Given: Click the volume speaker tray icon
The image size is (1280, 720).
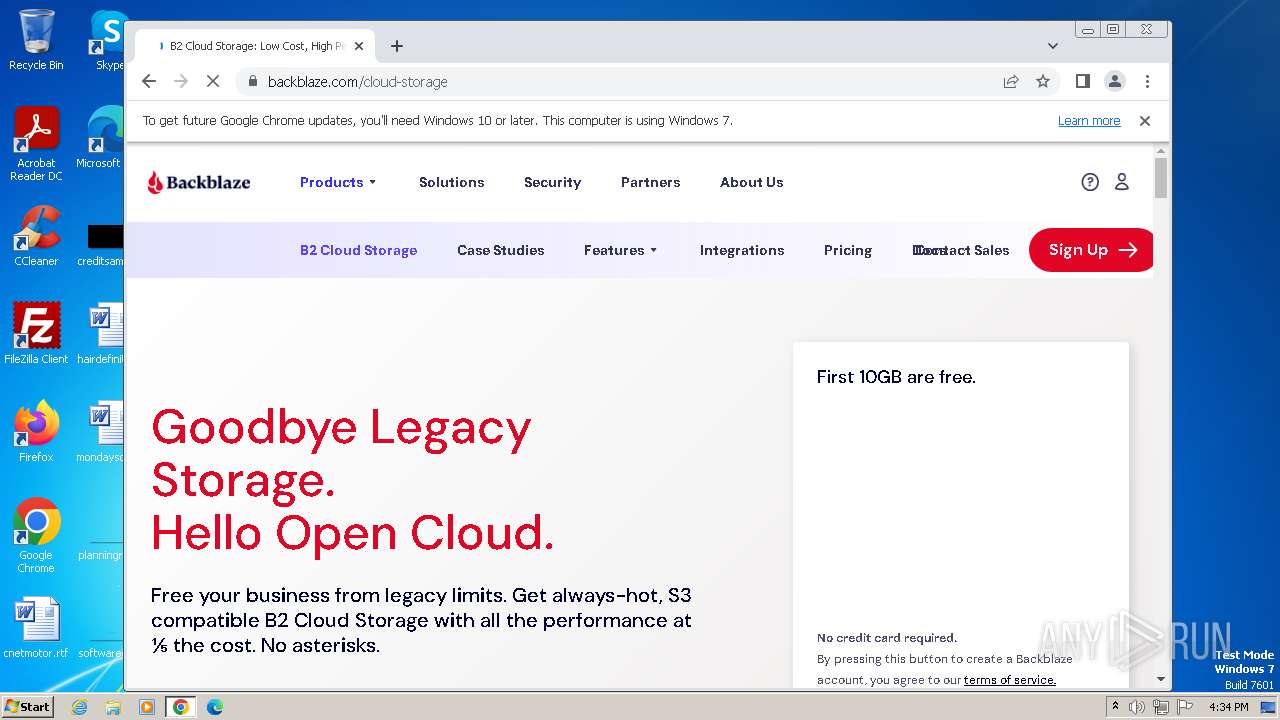Looking at the screenshot, I should pos(1137,707).
